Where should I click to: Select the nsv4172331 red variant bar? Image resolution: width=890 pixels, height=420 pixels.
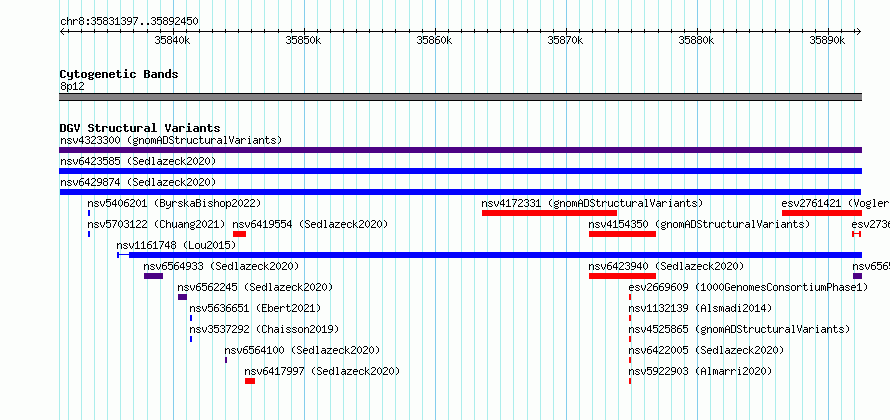tap(549, 213)
